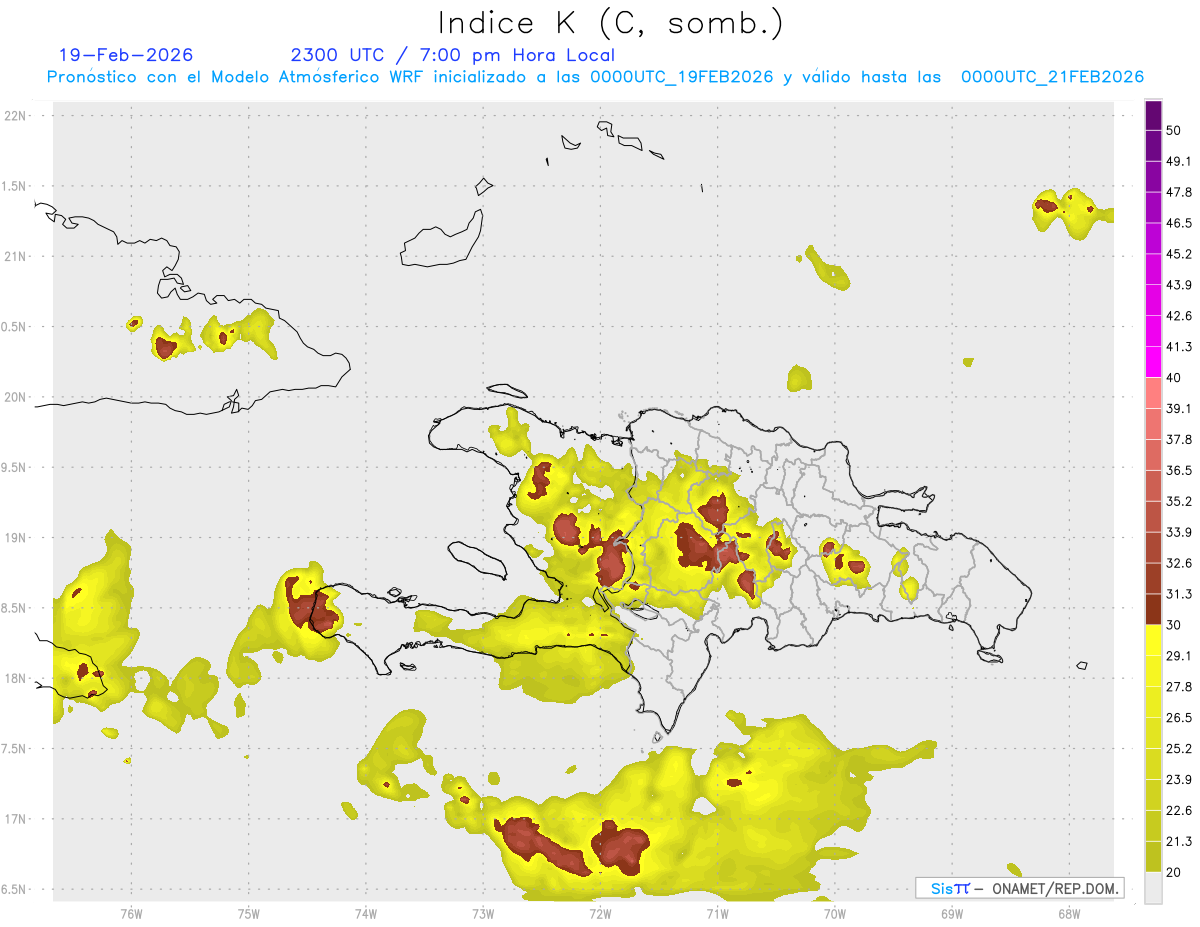
Task: Select the 31.3 color scale value
Action: [x=1179, y=594]
